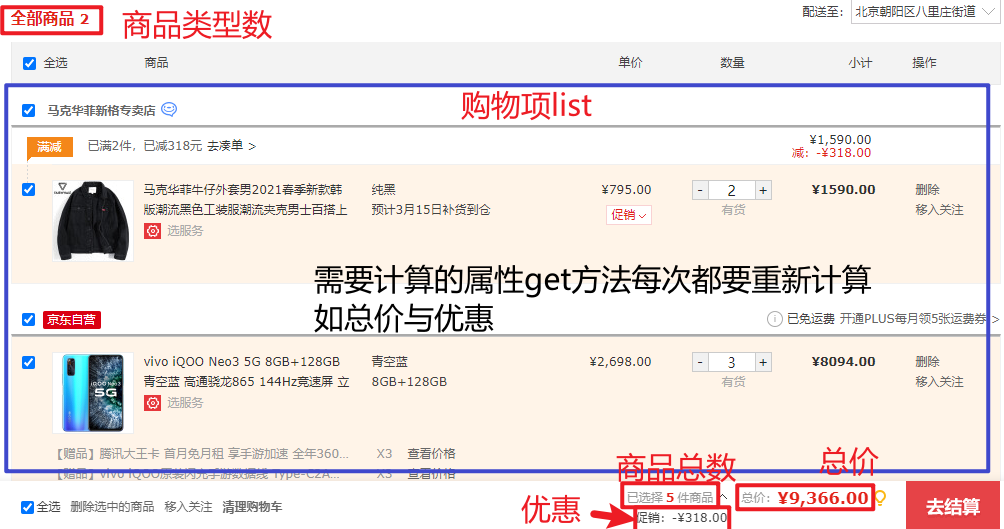
Task: Open chat with 马克华菲新格专卖店 via chat icon
Action: point(169,110)
